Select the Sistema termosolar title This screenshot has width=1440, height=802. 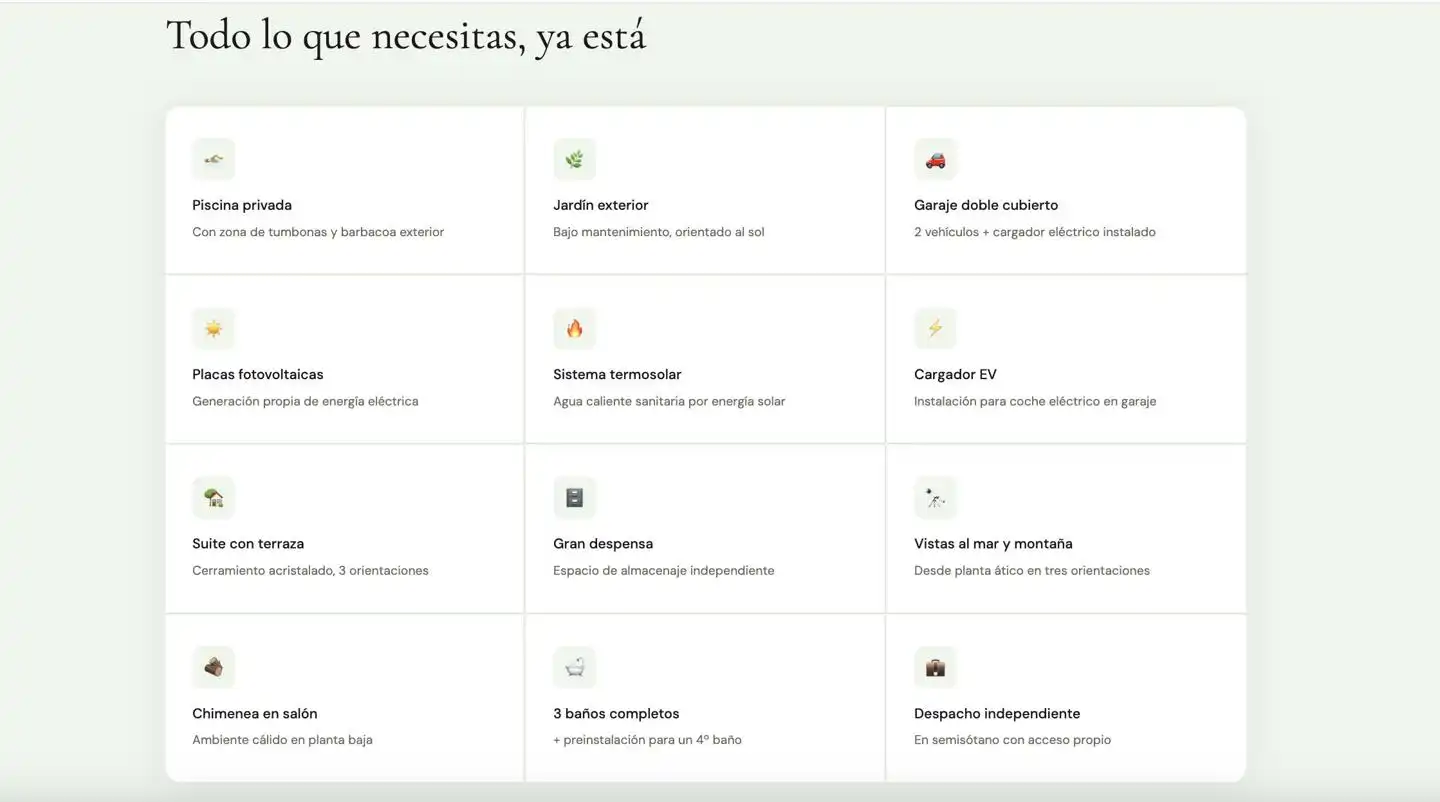tap(617, 374)
